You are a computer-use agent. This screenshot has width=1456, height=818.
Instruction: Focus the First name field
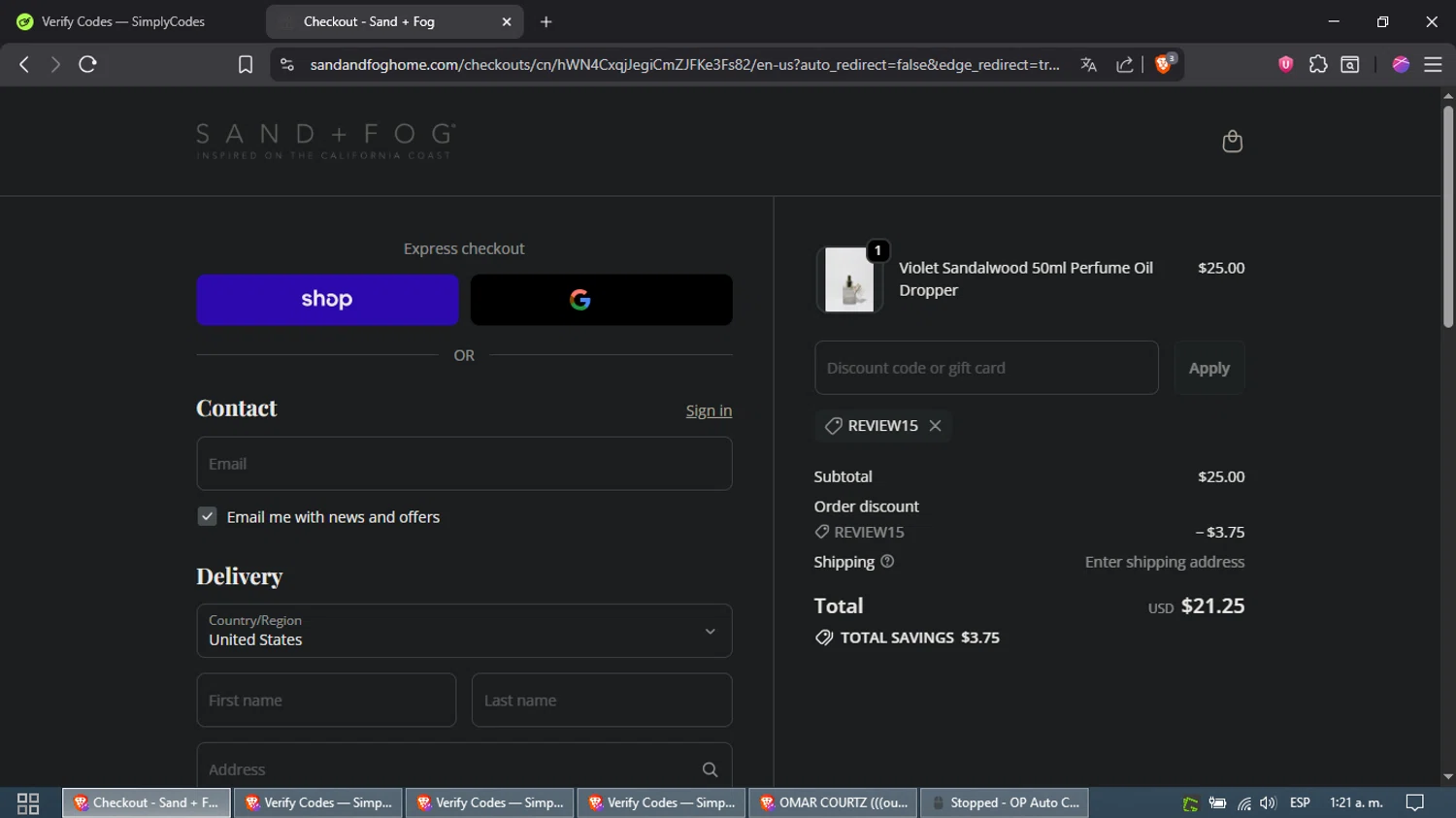coord(326,700)
